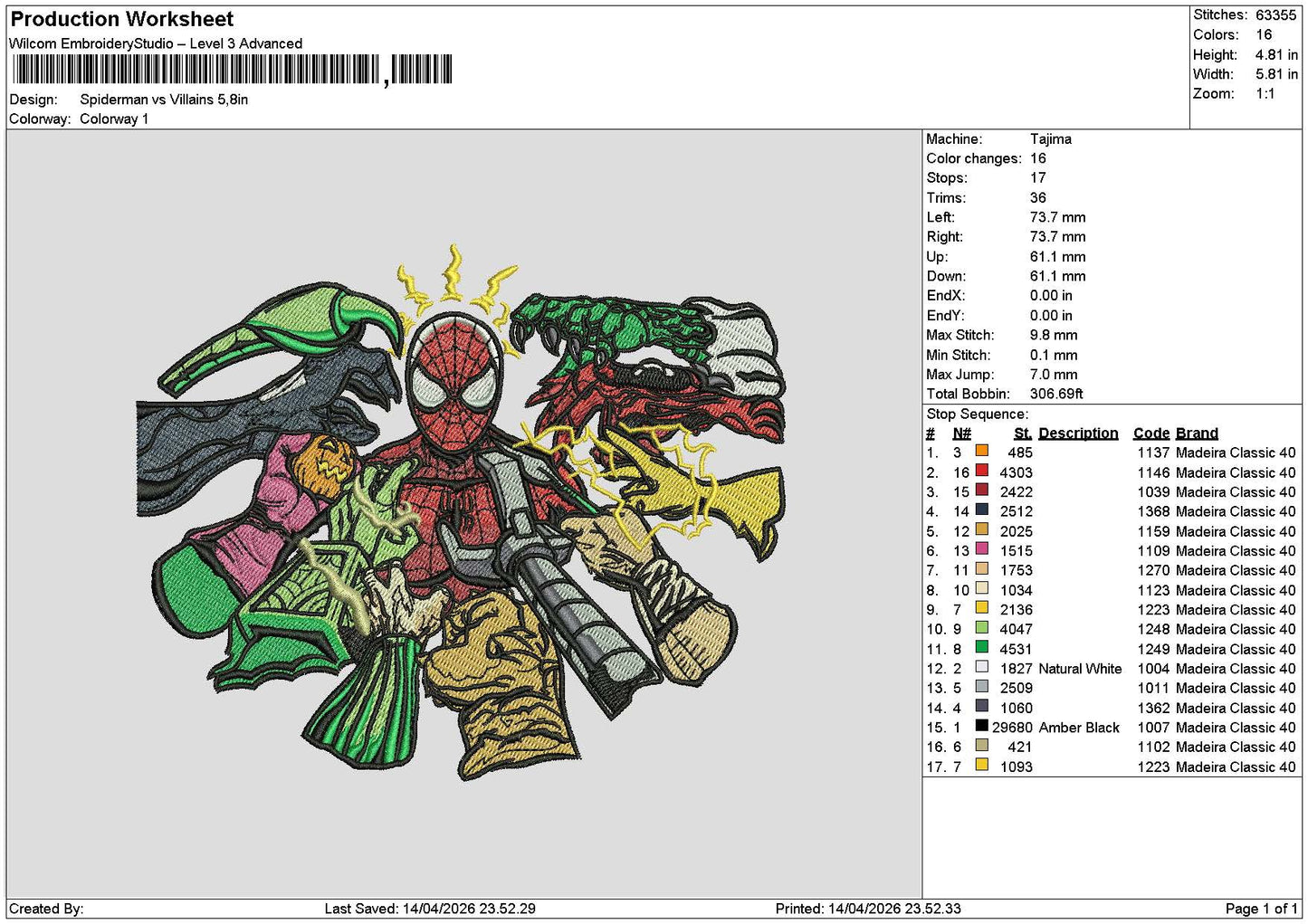Click thread code 1137
This screenshot has width=1308, height=924.
click(x=1153, y=452)
